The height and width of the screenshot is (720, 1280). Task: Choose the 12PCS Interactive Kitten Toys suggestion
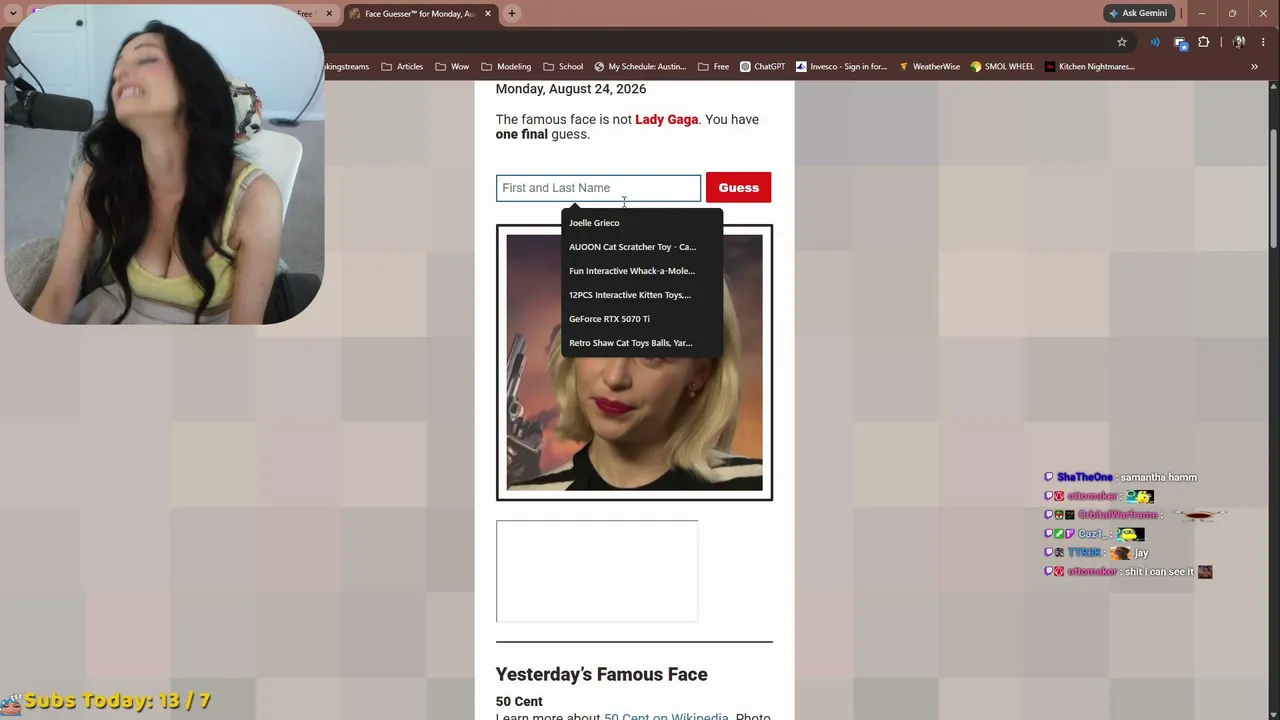[641, 295]
